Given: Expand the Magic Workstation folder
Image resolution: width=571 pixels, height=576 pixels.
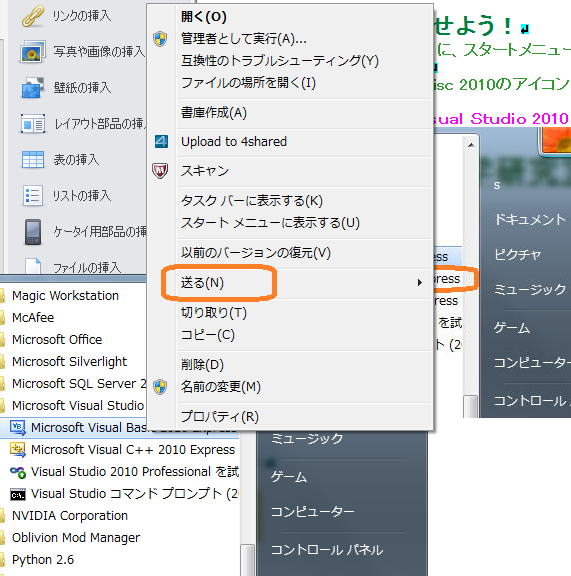Looking at the screenshot, I should pyautogui.click(x=65, y=295).
